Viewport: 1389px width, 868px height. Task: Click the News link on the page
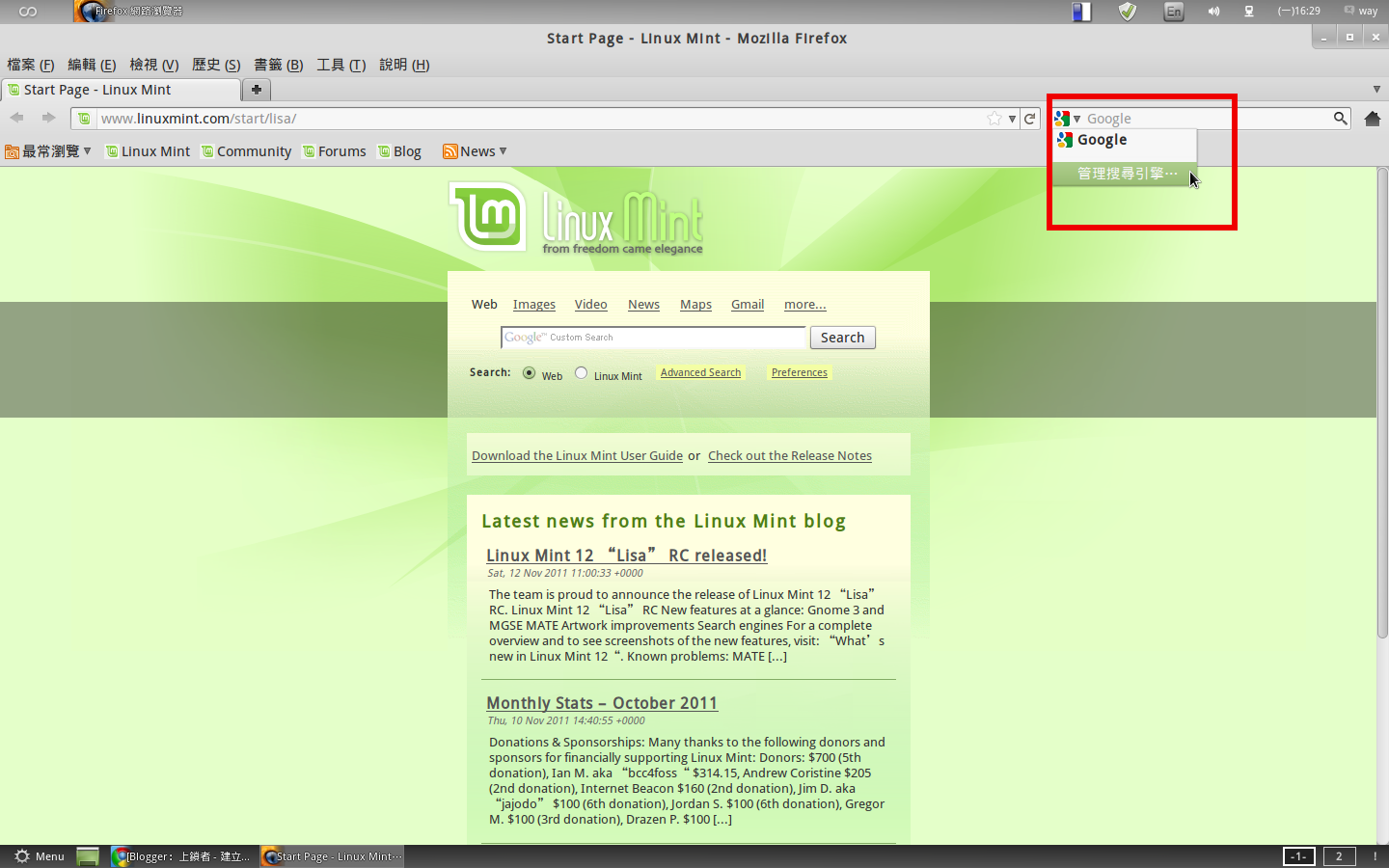(x=644, y=304)
